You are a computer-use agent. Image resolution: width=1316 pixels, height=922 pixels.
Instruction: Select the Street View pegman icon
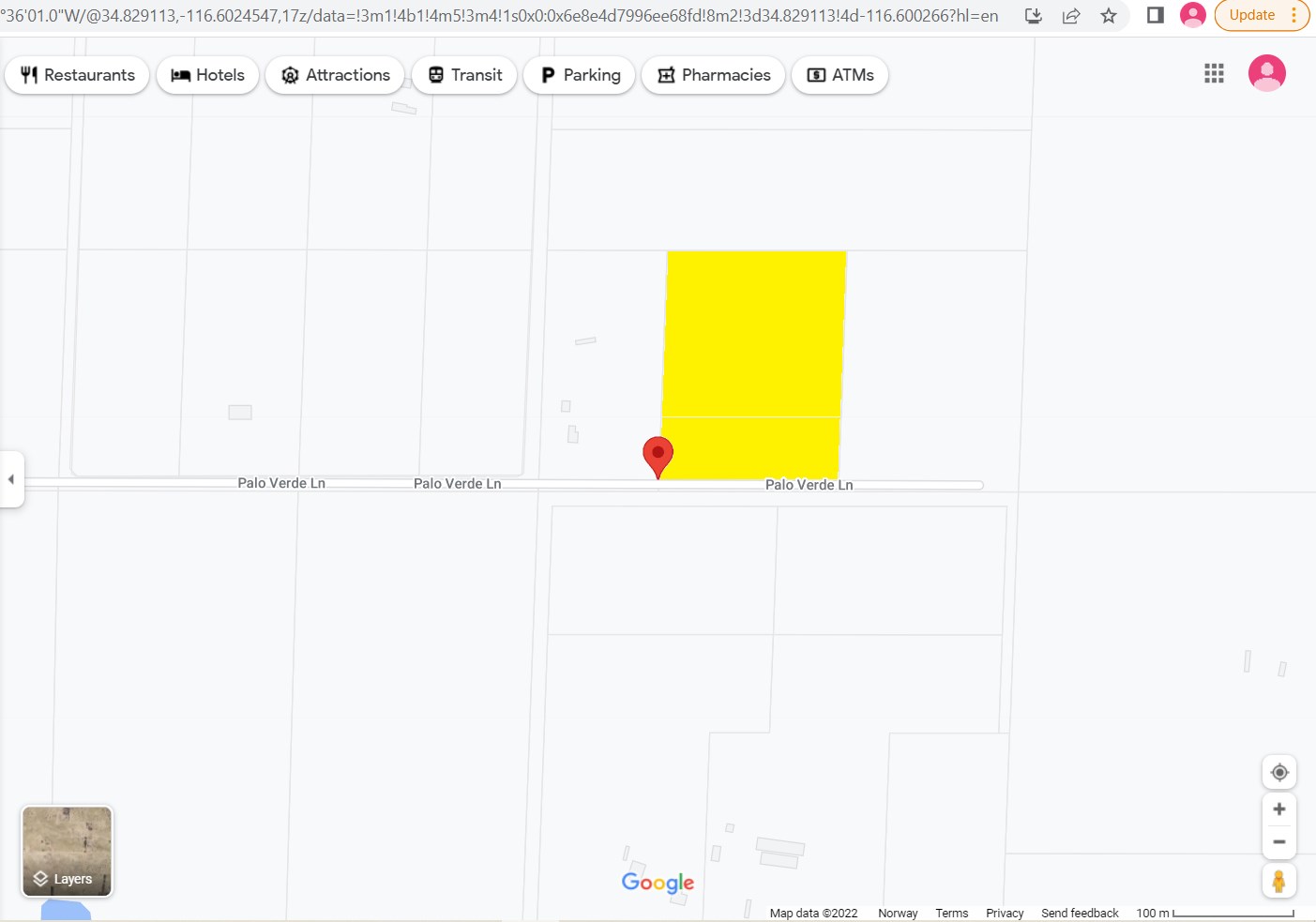1278,882
